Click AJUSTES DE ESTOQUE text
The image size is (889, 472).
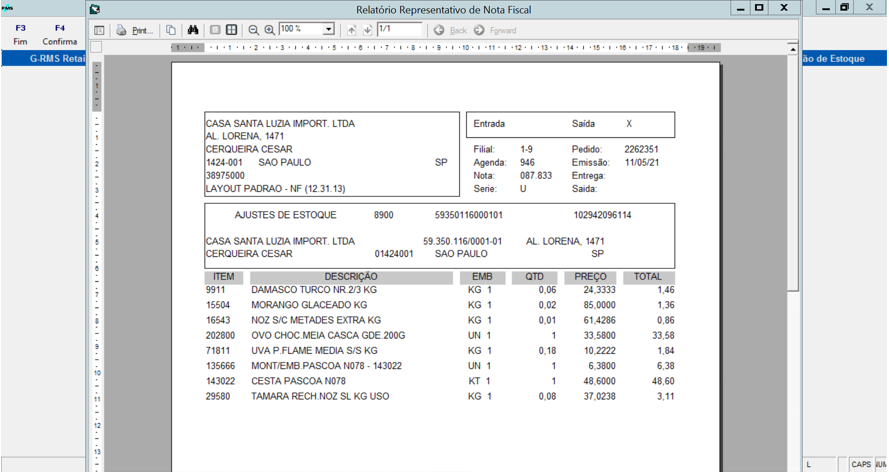285,215
